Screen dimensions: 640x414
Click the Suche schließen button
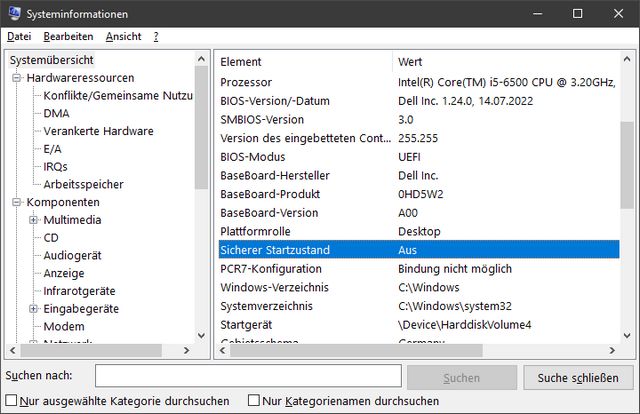pos(578,377)
